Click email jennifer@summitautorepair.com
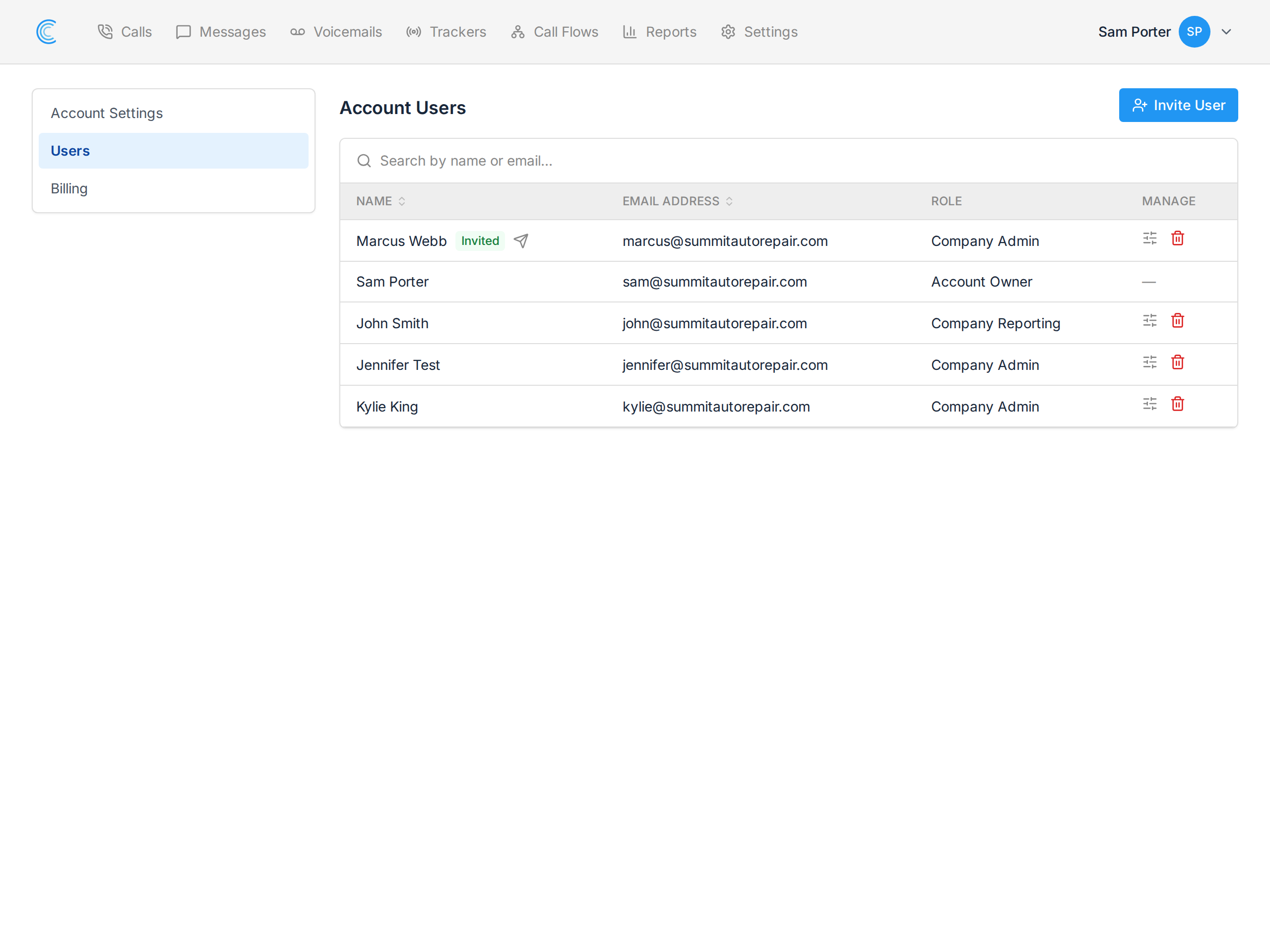 click(x=725, y=365)
